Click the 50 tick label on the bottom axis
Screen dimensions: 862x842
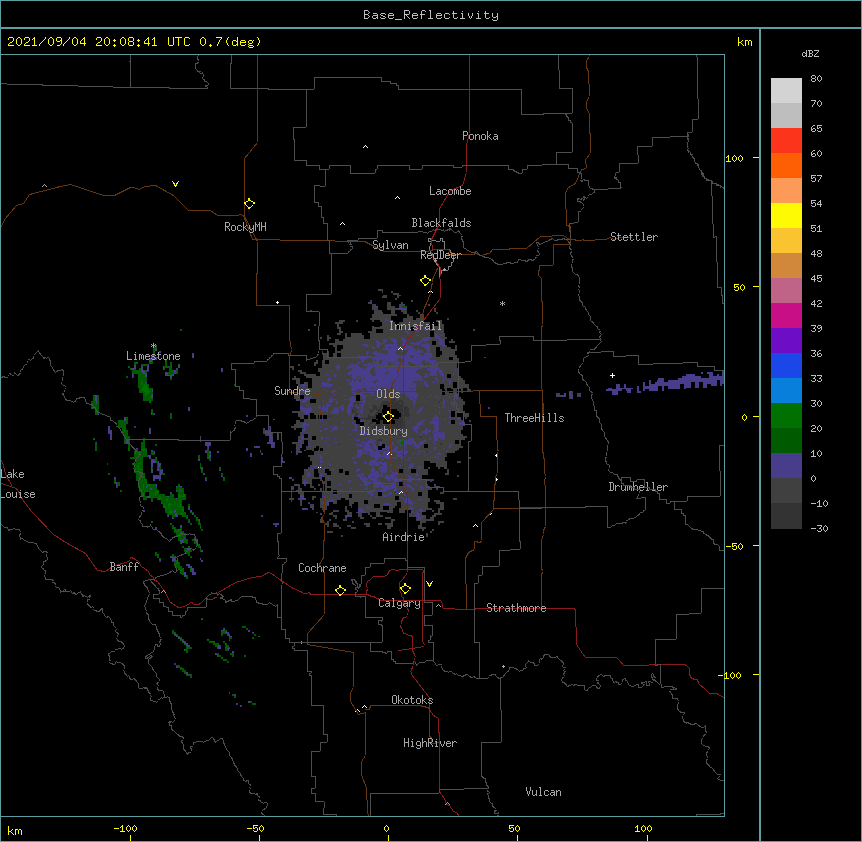point(514,828)
